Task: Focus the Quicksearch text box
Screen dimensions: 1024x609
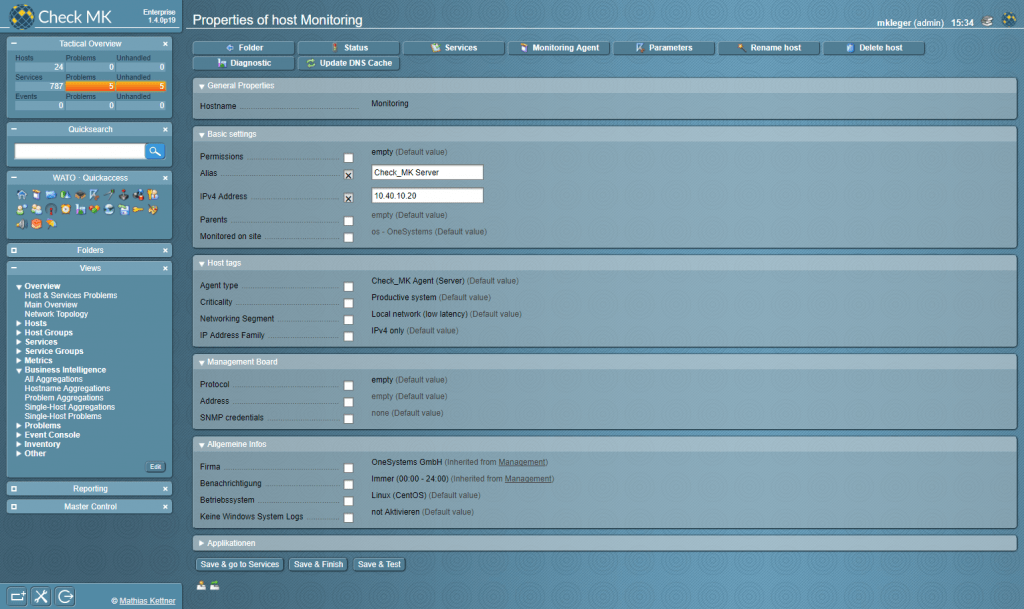Action: click(80, 151)
